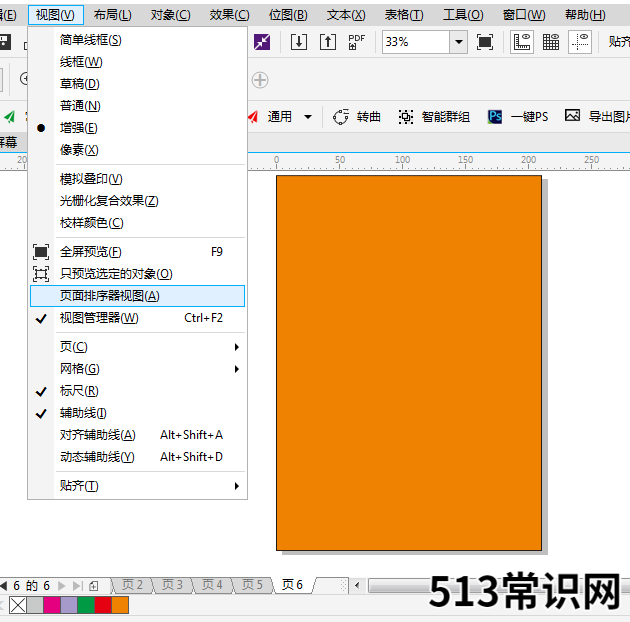
Task: Expand the 网格(G) submenu
Action: (137, 369)
